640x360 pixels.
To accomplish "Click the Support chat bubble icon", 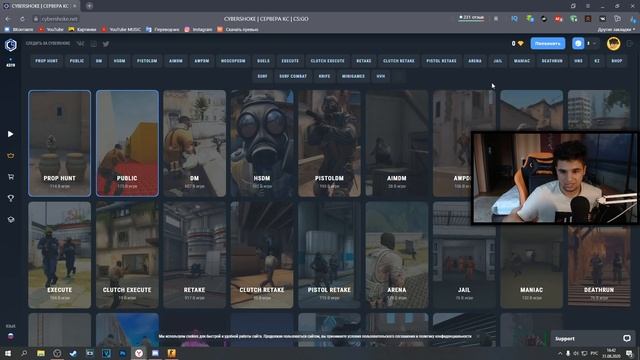I will (x=627, y=338).
